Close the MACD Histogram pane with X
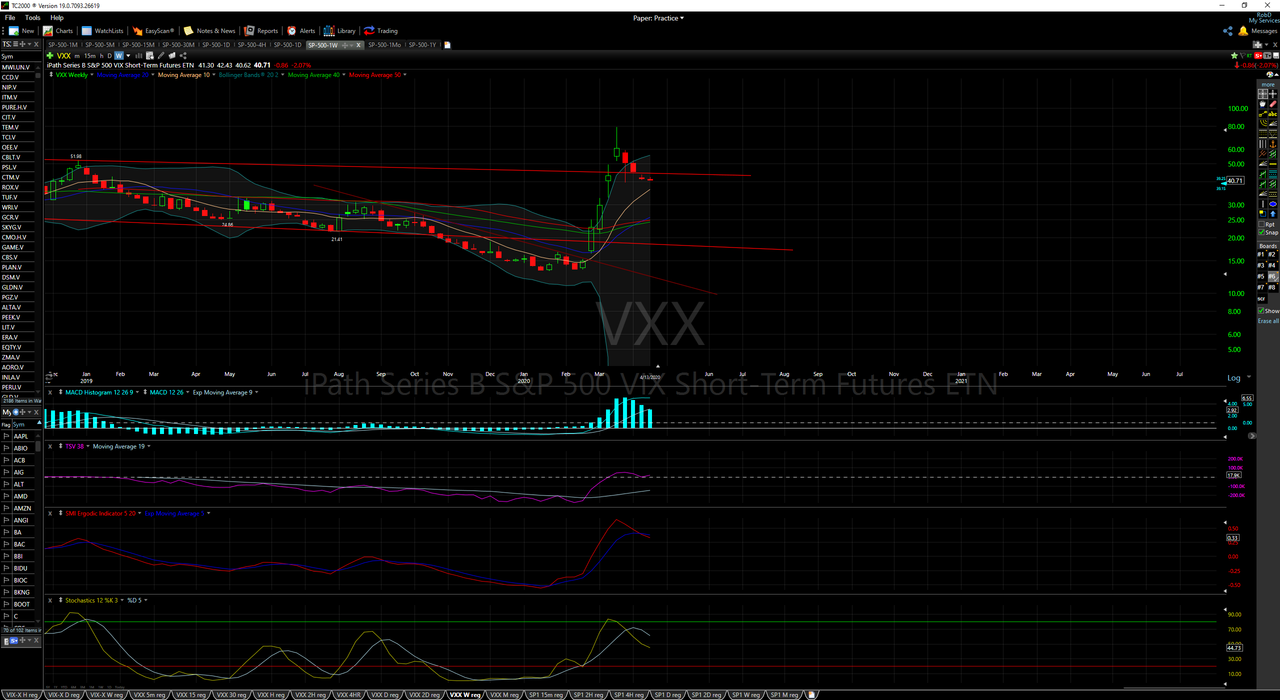Screen dimensions: 1280x700 pyautogui.click(x=50, y=392)
